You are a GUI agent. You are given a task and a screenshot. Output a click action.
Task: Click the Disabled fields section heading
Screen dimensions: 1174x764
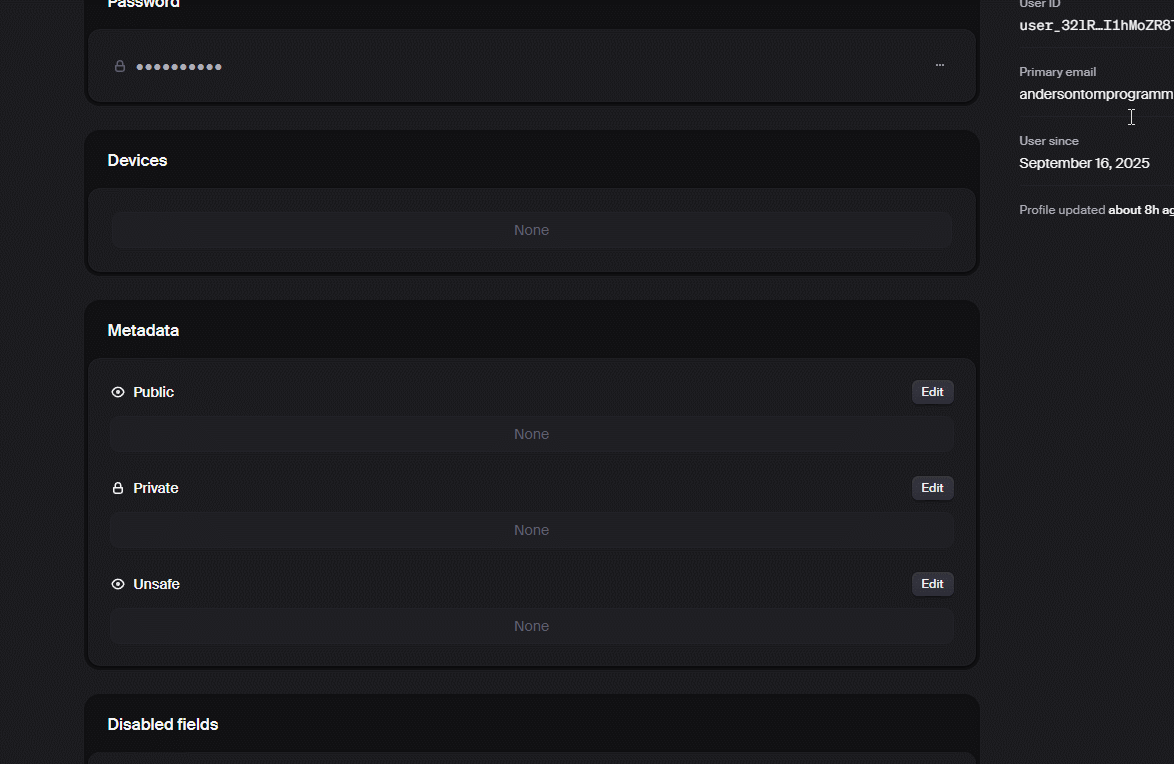click(x=163, y=724)
